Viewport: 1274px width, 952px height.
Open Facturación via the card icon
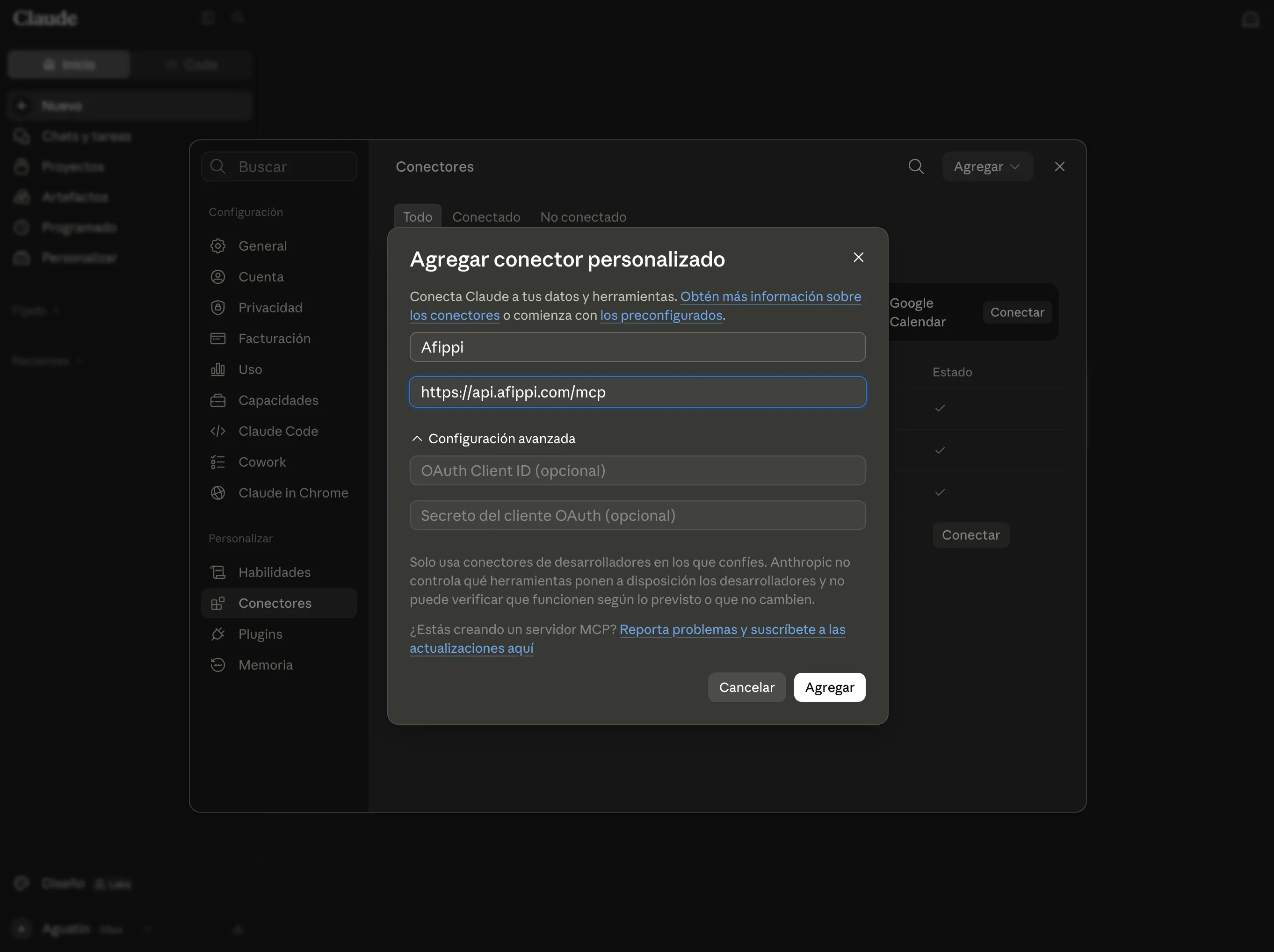217,339
